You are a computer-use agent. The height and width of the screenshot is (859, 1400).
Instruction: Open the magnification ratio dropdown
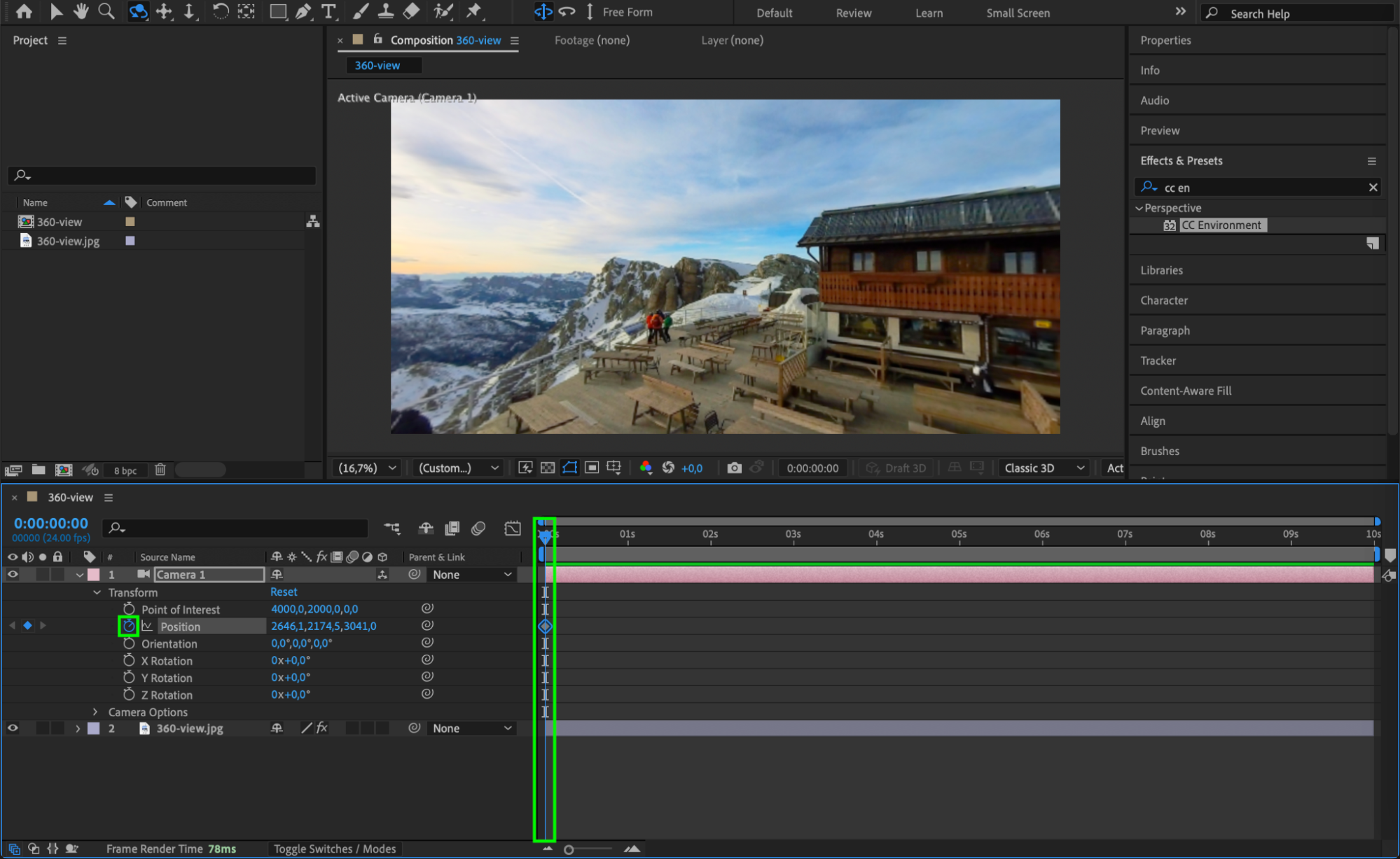pyautogui.click(x=367, y=468)
